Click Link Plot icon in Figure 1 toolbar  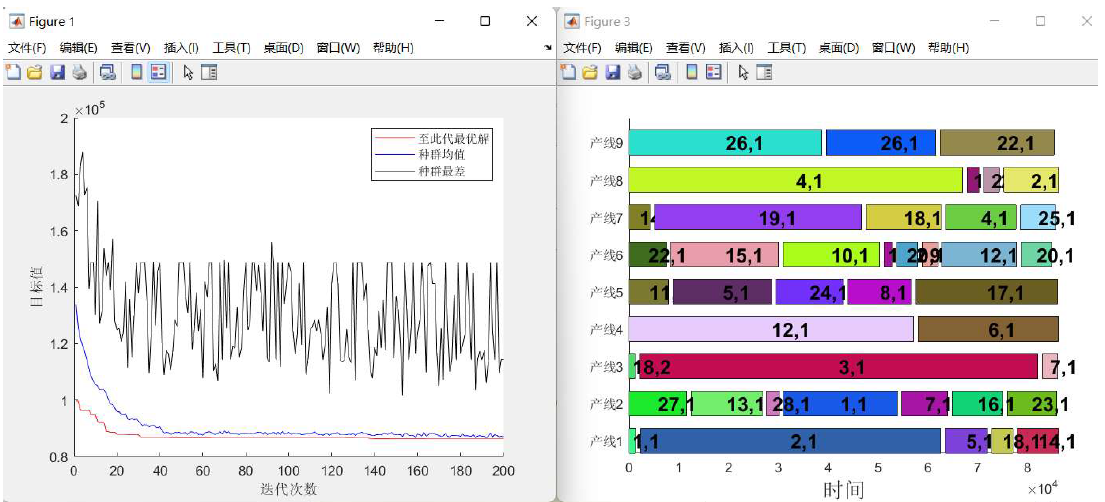point(108,72)
